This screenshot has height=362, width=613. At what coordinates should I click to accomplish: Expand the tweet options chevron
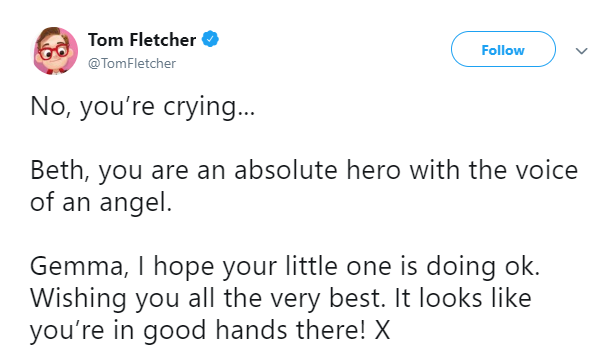point(582,51)
